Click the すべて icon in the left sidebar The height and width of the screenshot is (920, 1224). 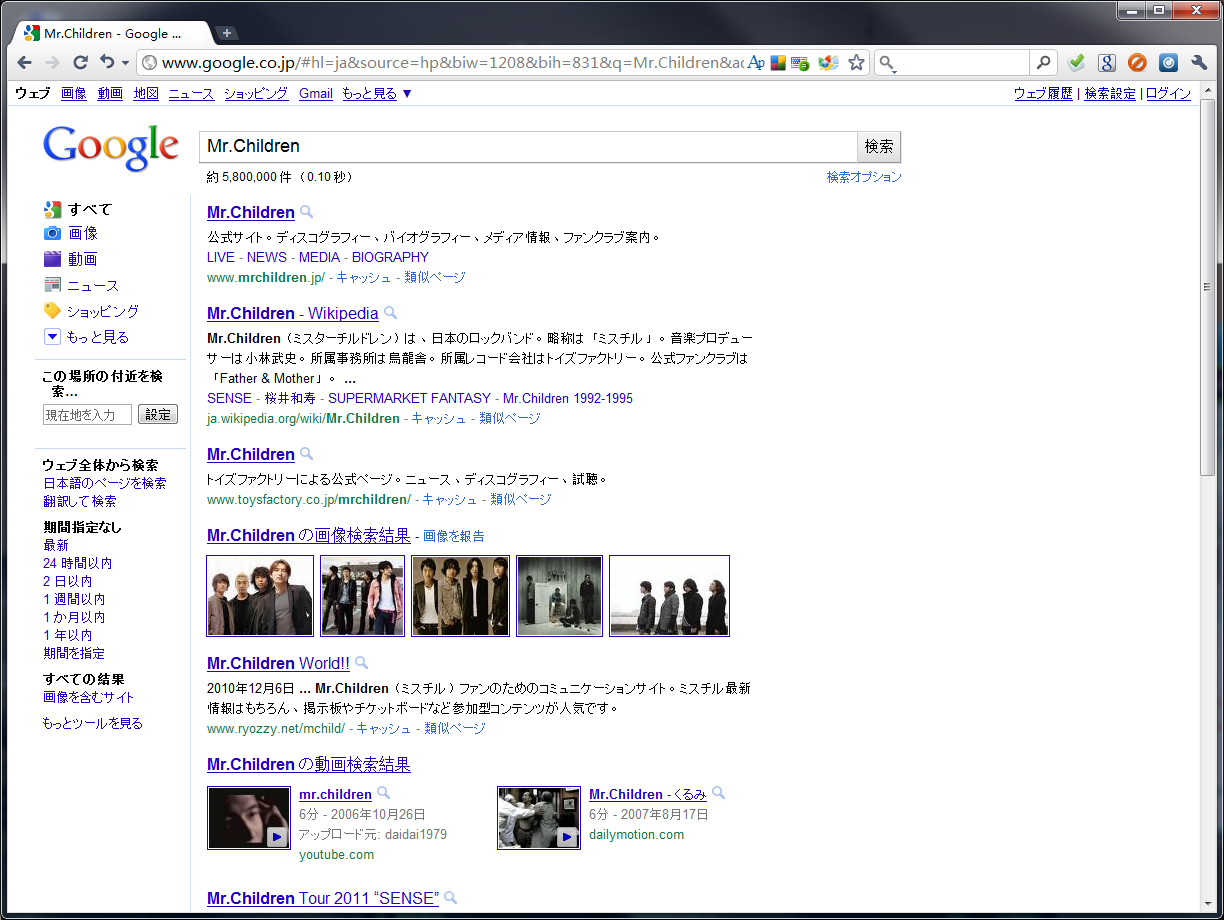pos(52,209)
